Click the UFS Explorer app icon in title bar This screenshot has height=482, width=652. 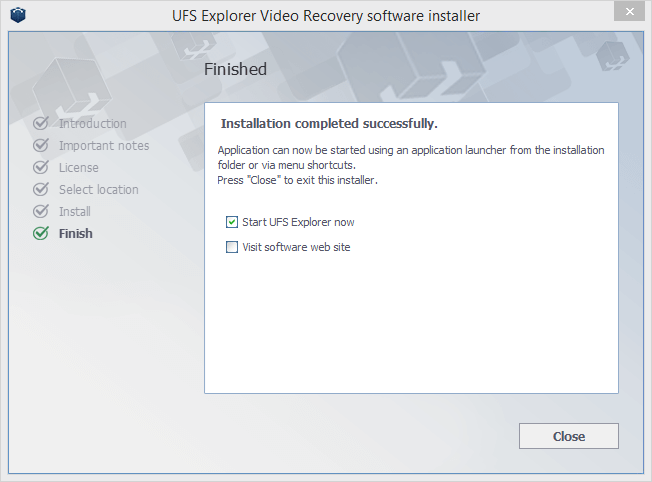[x=18, y=15]
